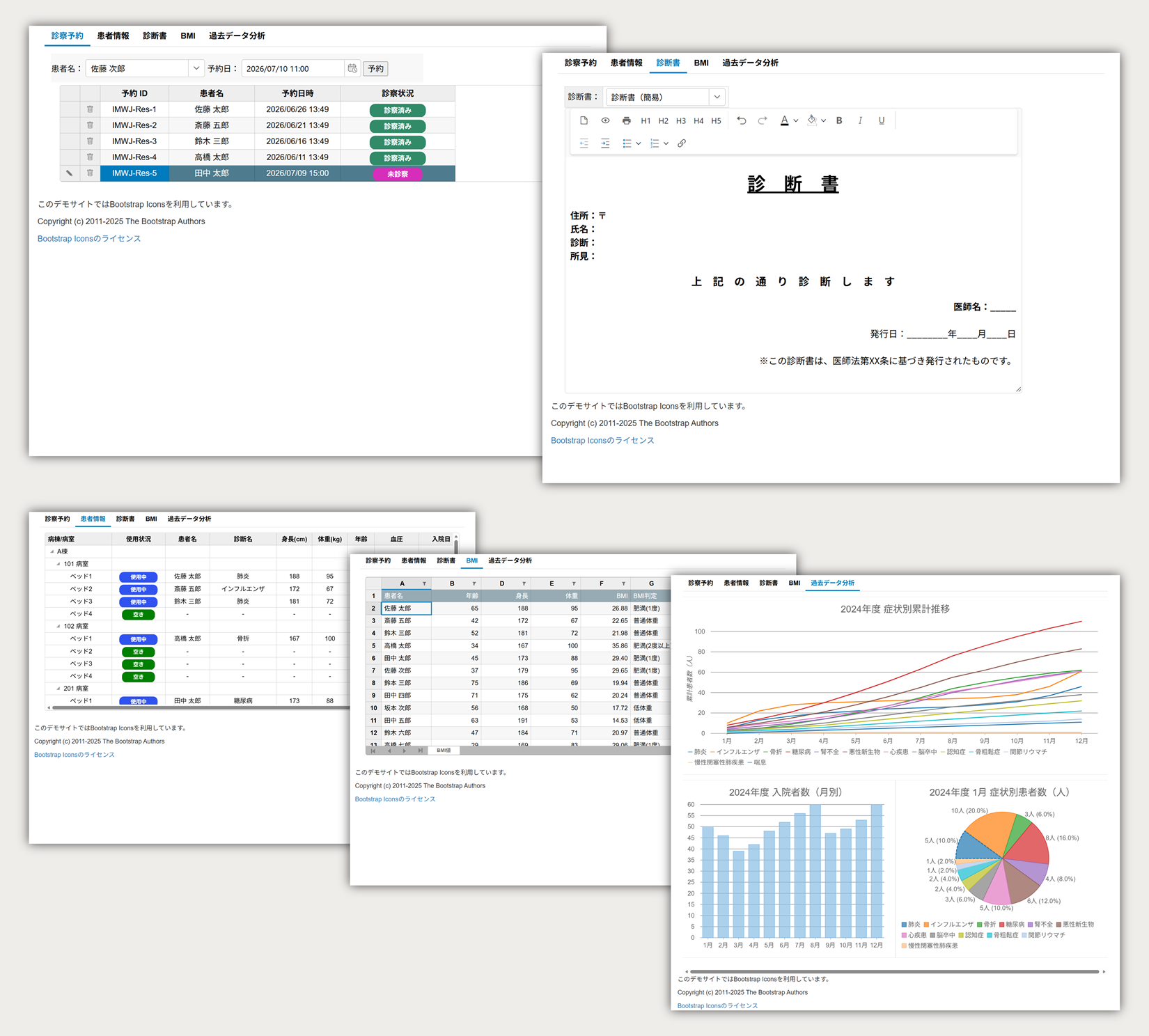Switch to 患者情報 tab in the reservation window

pos(113,36)
